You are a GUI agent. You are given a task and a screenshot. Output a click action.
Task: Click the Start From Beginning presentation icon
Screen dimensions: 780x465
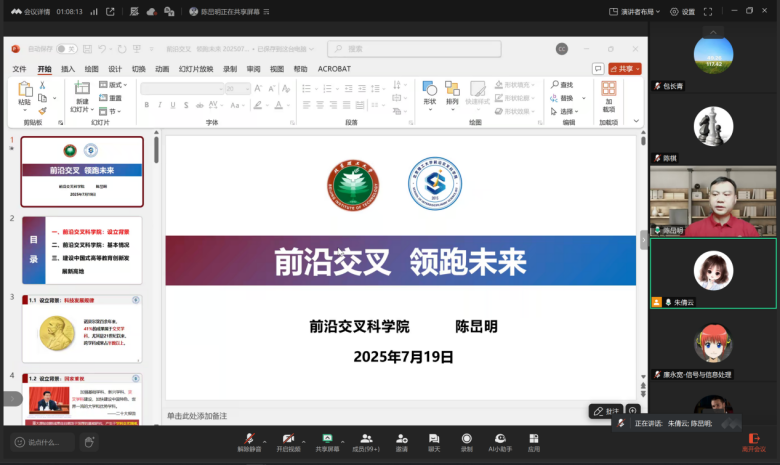click(x=137, y=49)
